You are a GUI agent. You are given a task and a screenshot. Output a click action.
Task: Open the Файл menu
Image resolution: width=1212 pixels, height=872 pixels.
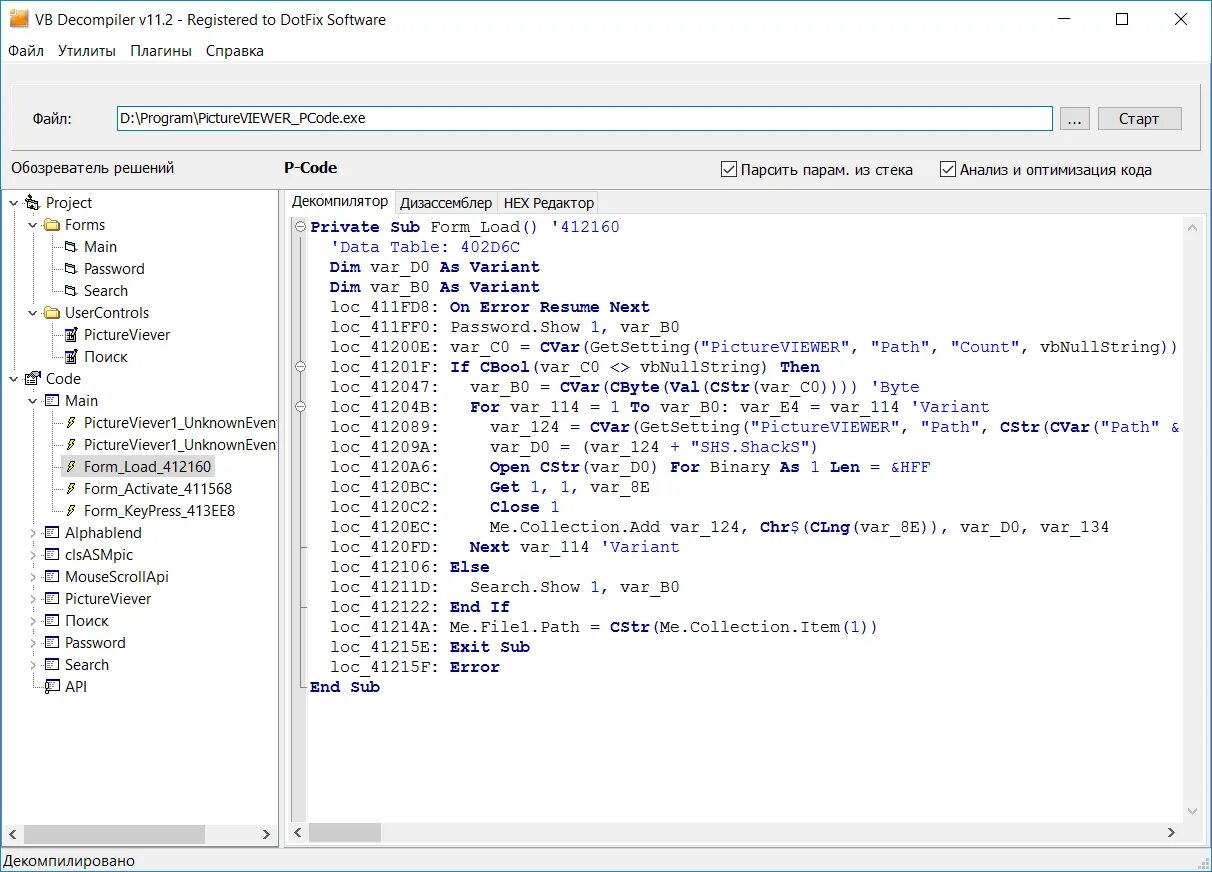pos(26,51)
